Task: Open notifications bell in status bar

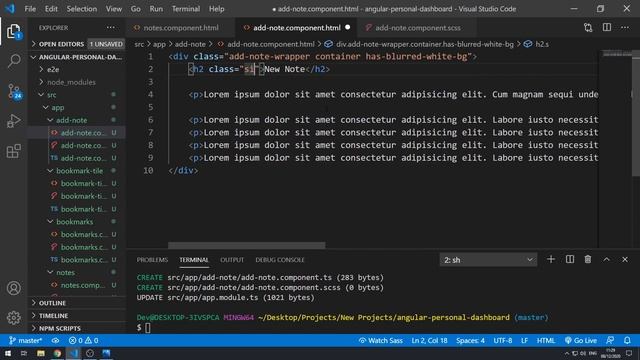Action: coord(627,340)
